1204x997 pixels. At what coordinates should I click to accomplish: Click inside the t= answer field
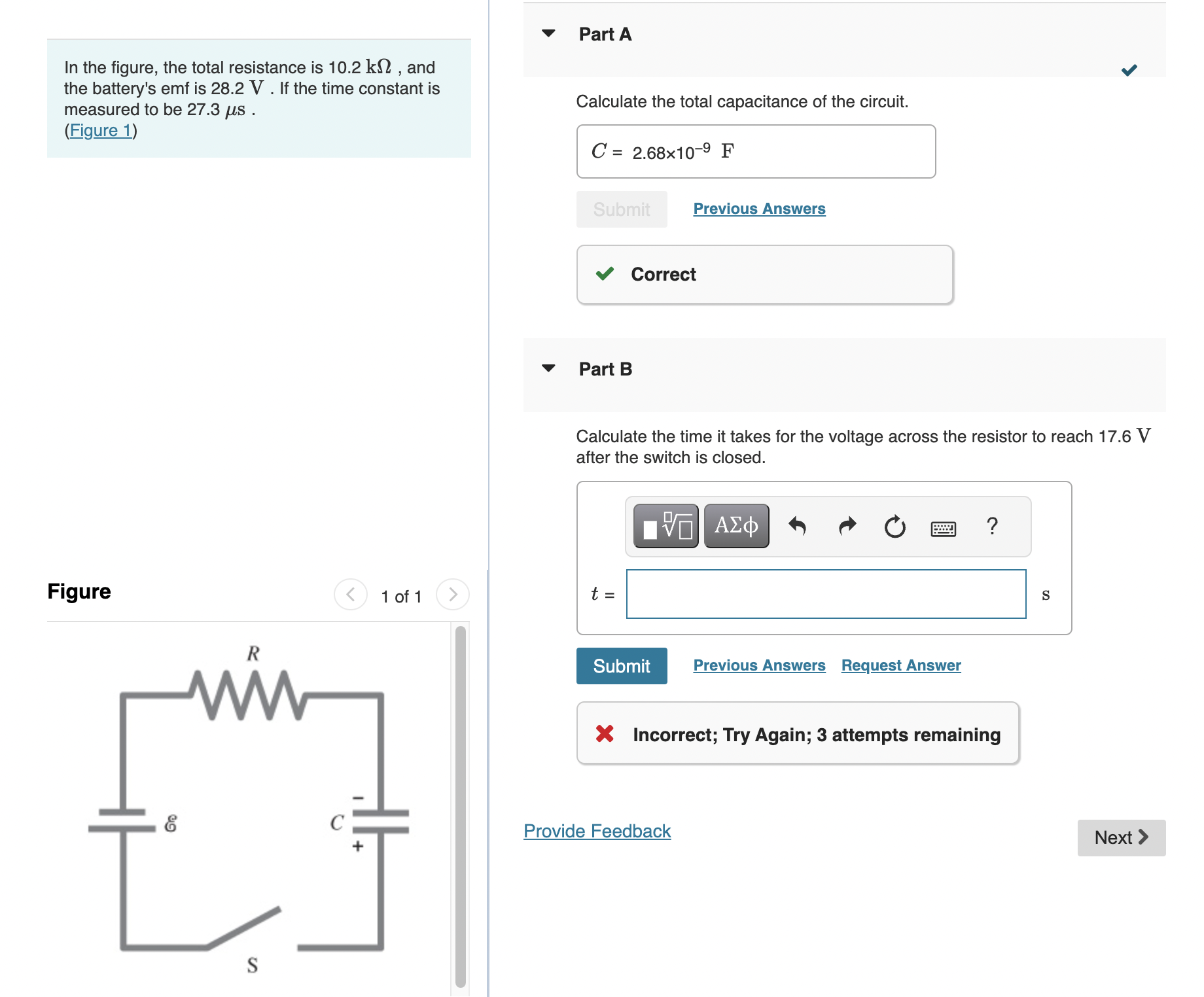coord(825,593)
